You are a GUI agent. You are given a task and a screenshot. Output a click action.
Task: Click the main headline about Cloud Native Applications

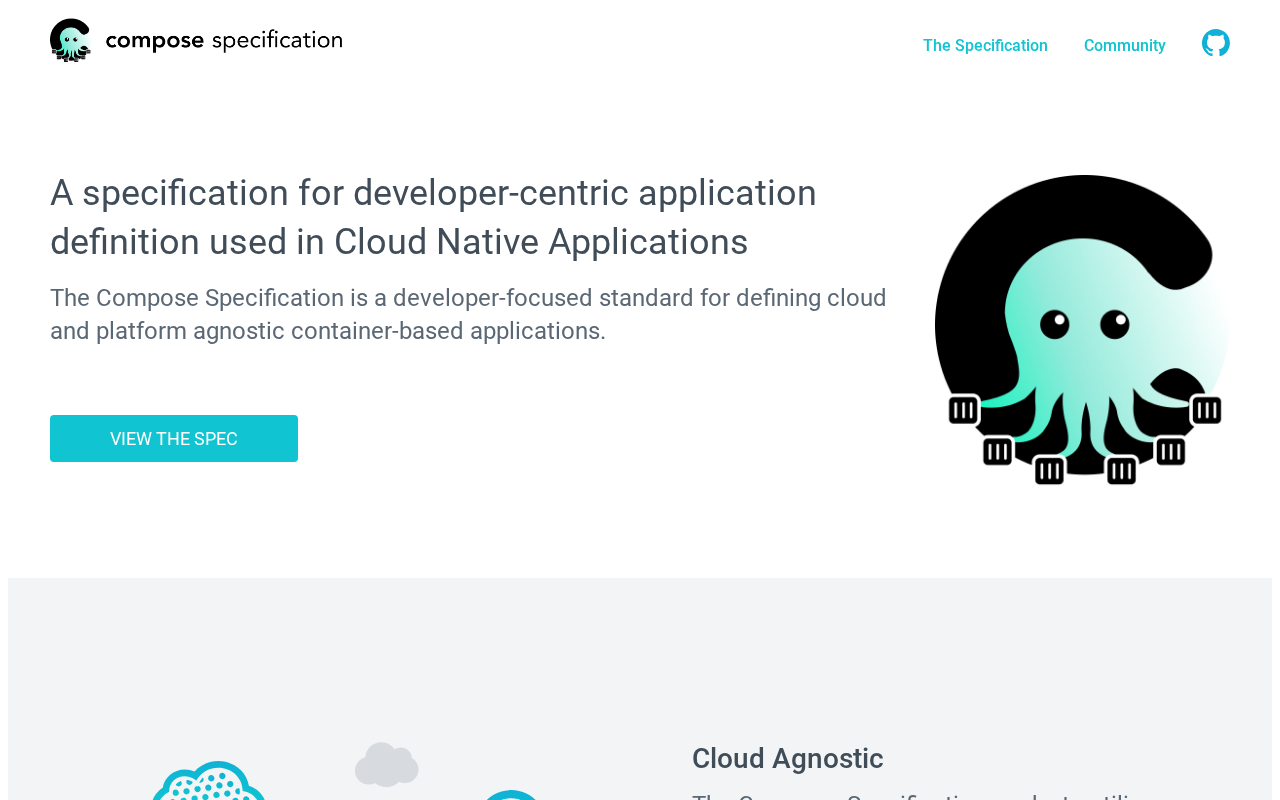433,217
